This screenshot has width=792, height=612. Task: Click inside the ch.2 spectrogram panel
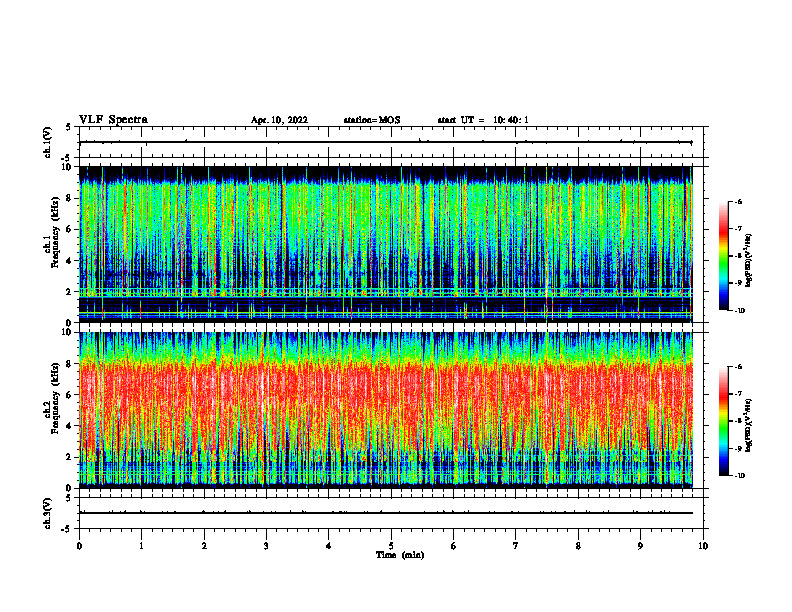(x=385, y=410)
